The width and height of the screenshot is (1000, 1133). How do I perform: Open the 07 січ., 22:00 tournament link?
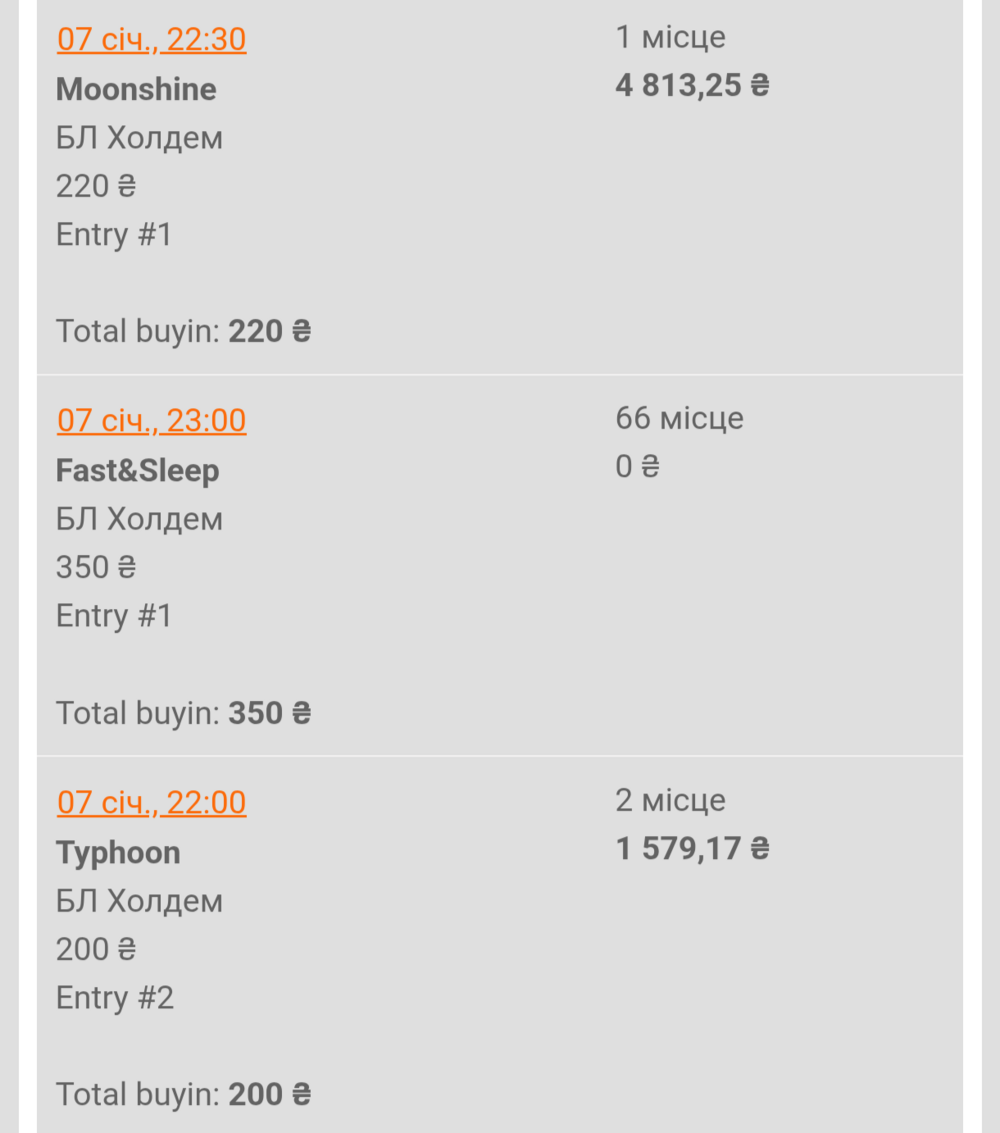pyautogui.click(x=151, y=802)
